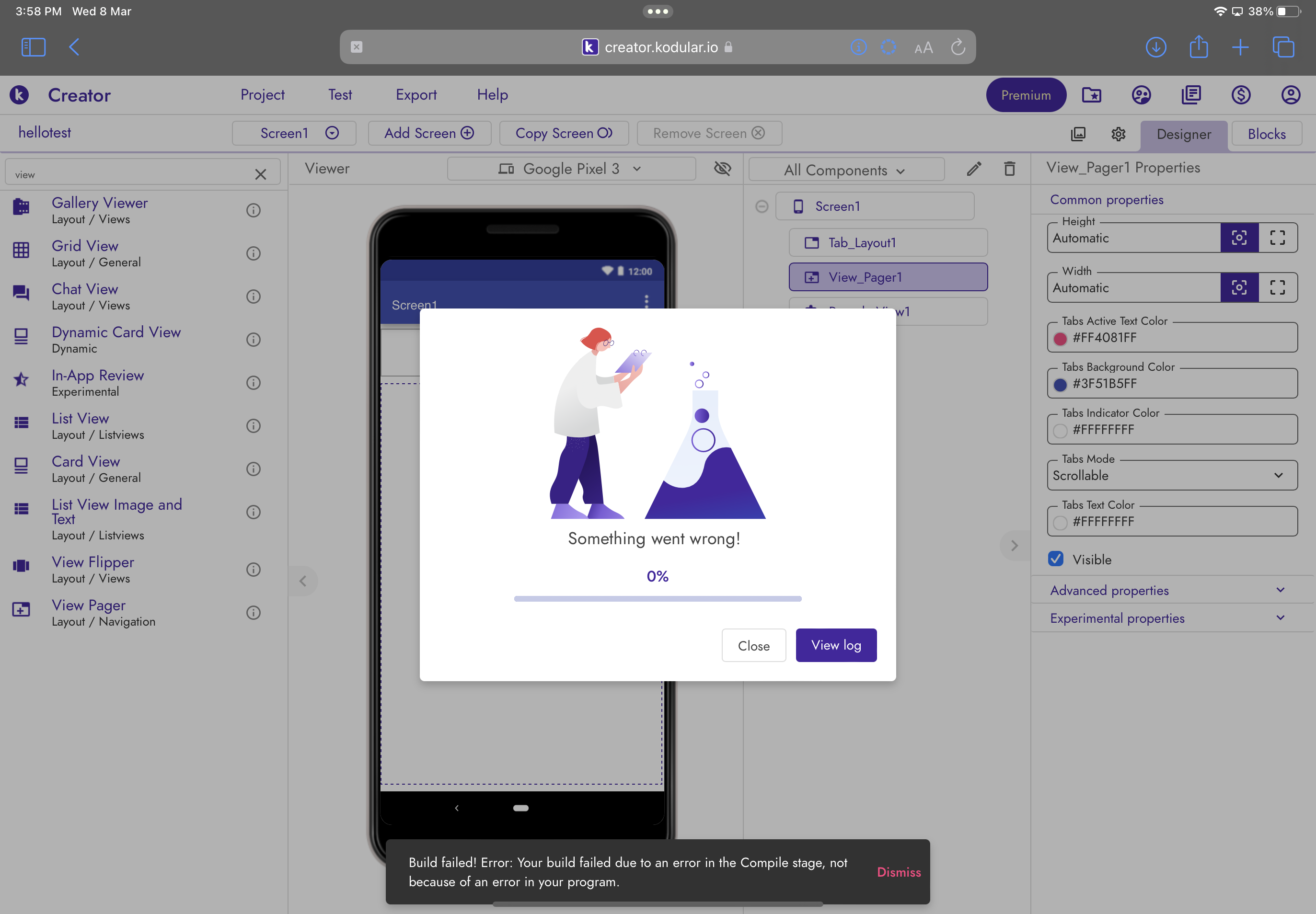Image resolution: width=1316 pixels, height=914 pixels.
Task: Toggle the Visible checkbox
Action: (1056, 559)
